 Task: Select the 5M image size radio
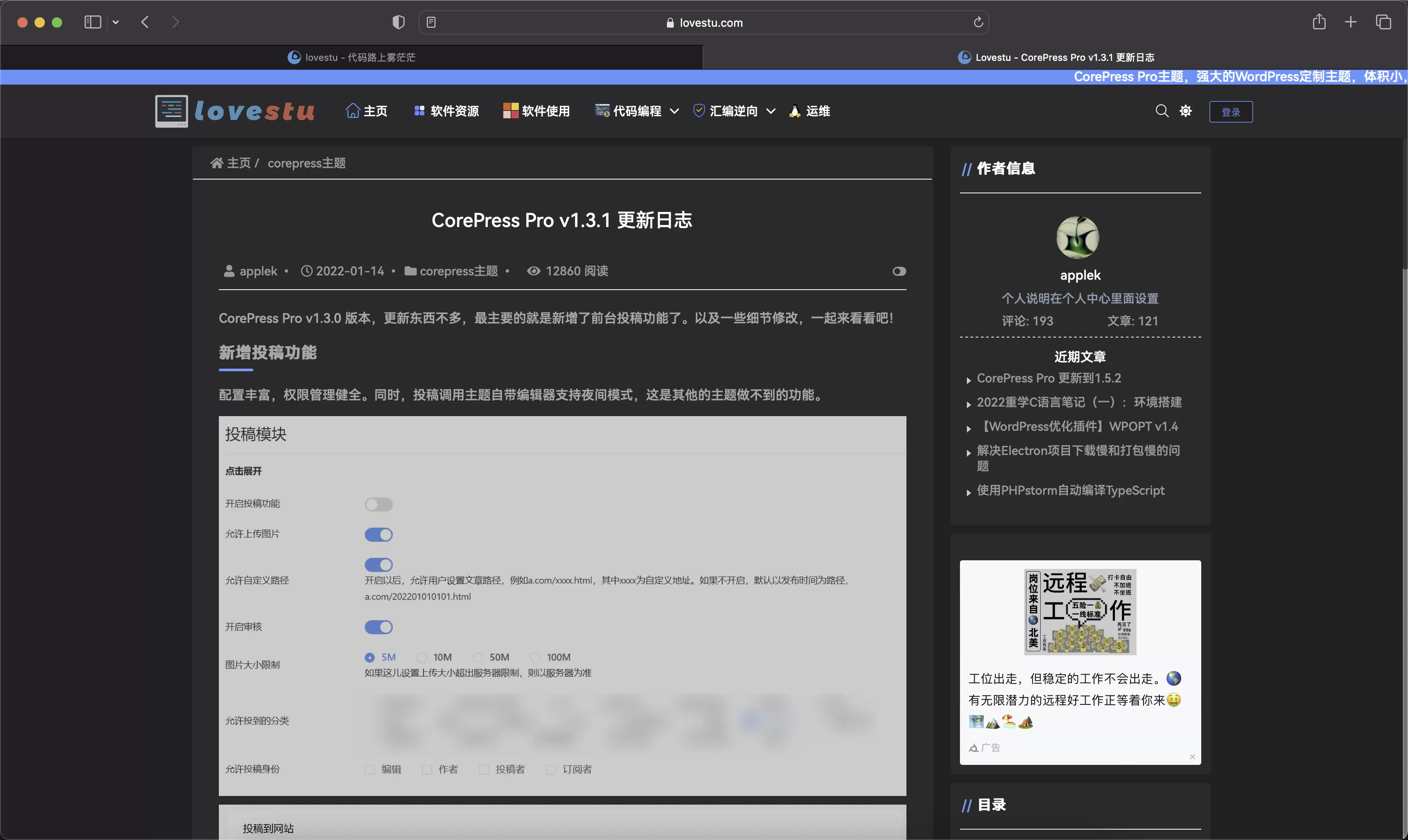click(x=369, y=657)
